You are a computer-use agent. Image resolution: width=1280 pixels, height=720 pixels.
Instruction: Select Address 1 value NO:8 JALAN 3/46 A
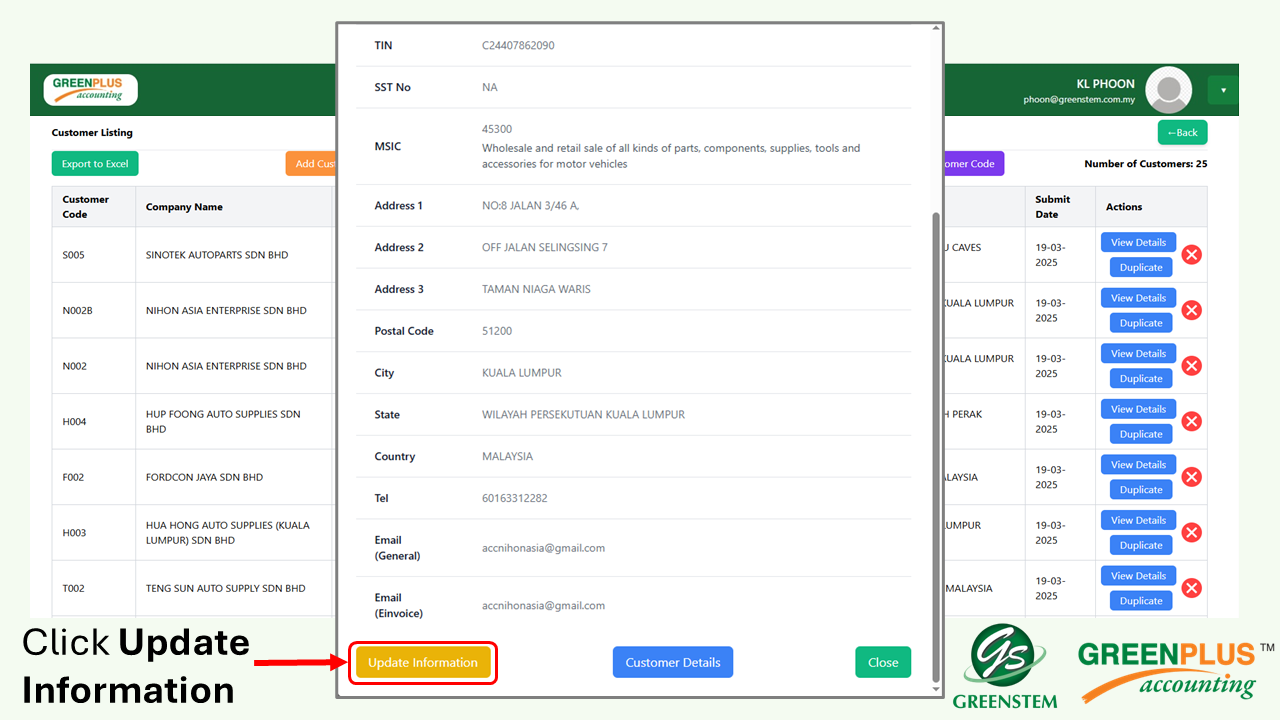(530, 205)
